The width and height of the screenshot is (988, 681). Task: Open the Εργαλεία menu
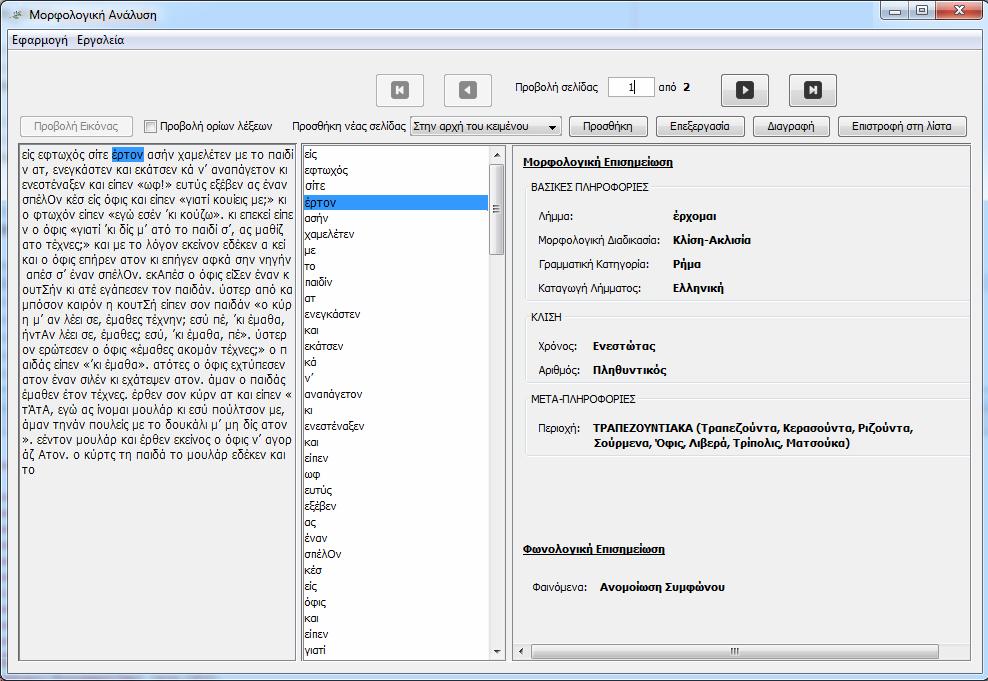coord(100,40)
